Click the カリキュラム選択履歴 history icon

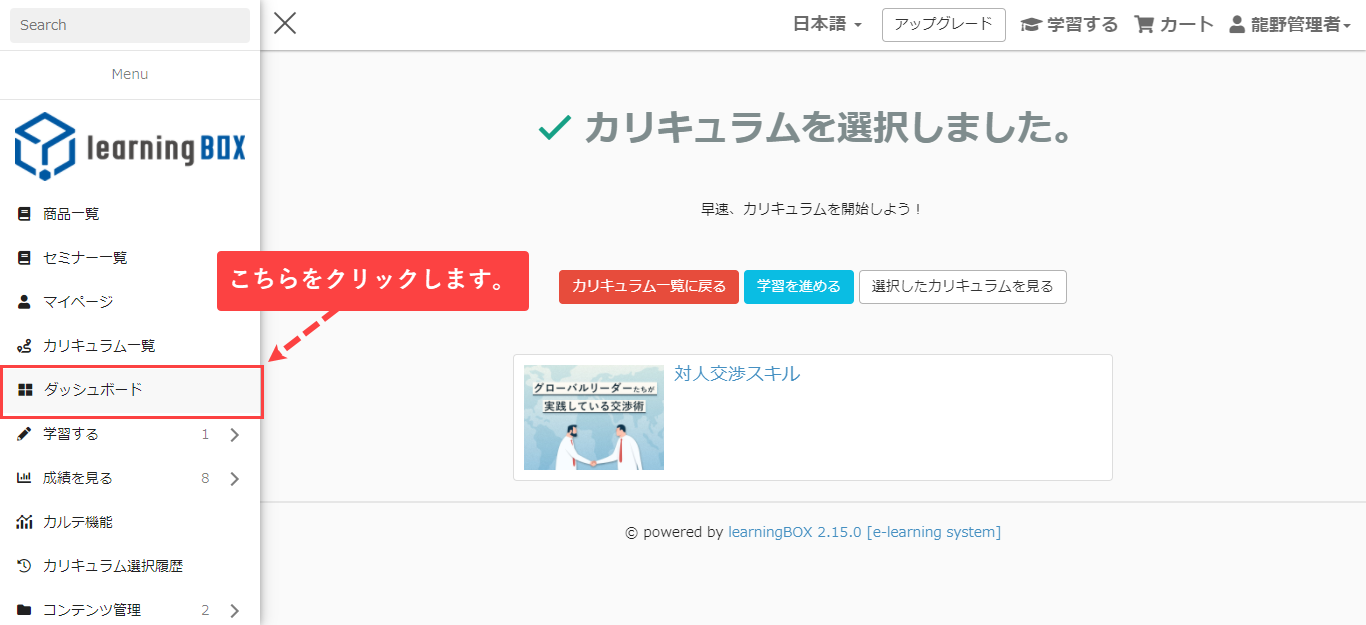tap(25, 566)
